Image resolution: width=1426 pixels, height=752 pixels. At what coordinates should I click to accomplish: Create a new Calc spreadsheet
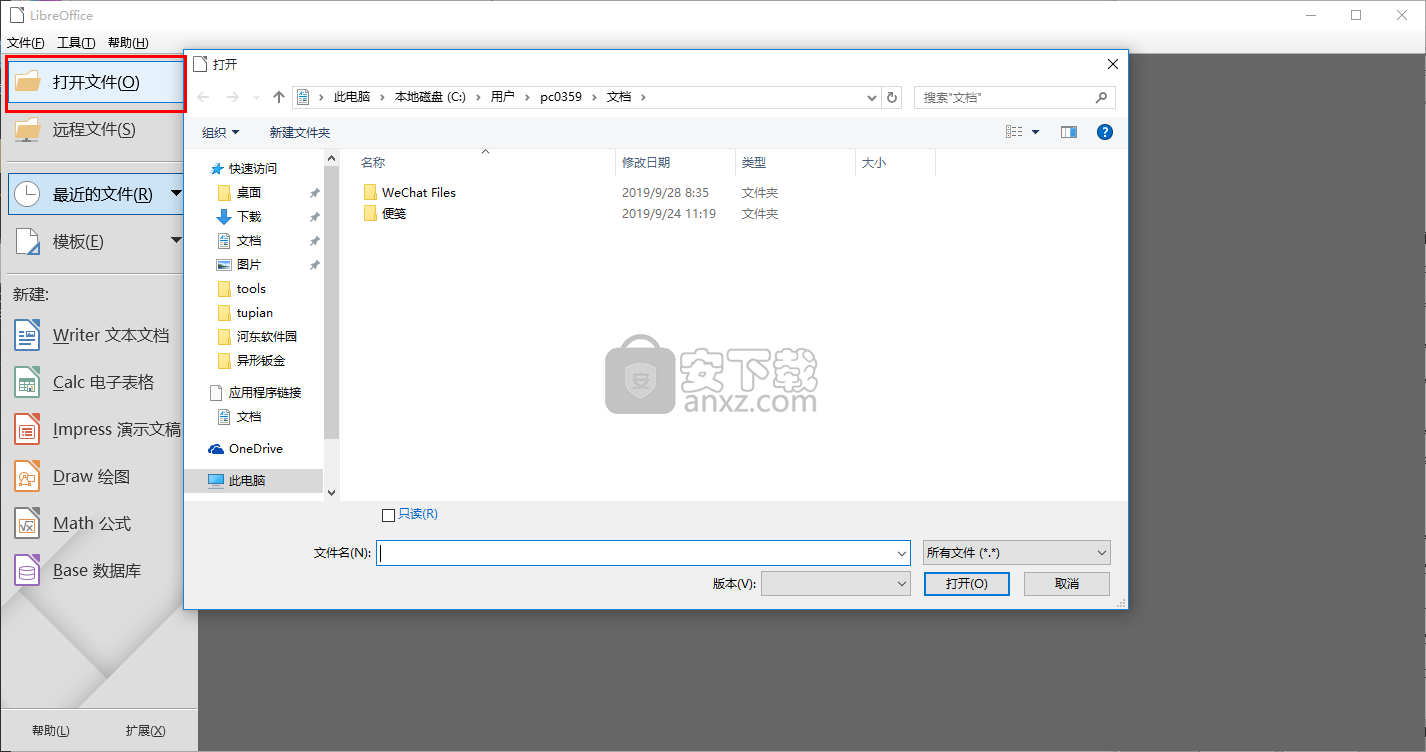(x=84, y=383)
